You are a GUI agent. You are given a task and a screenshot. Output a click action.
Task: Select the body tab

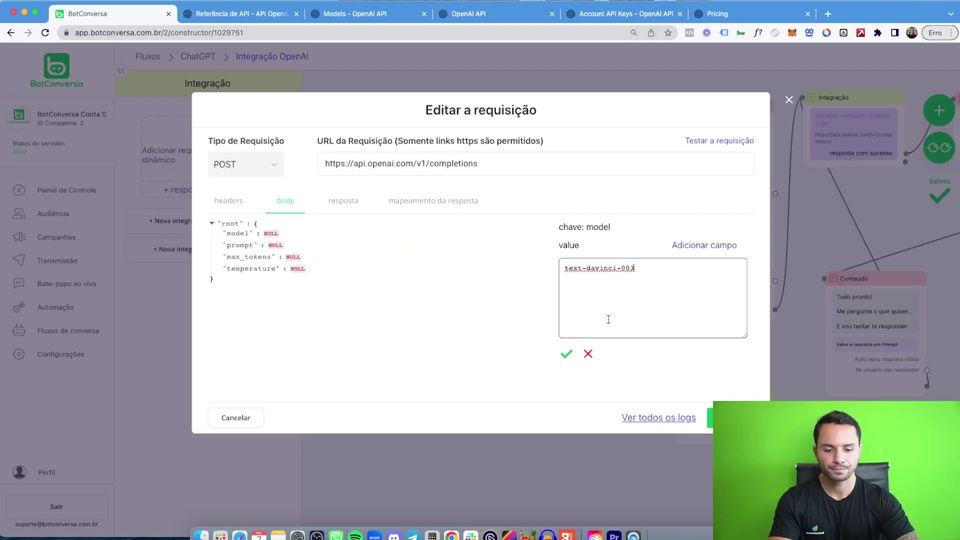point(285,201)
